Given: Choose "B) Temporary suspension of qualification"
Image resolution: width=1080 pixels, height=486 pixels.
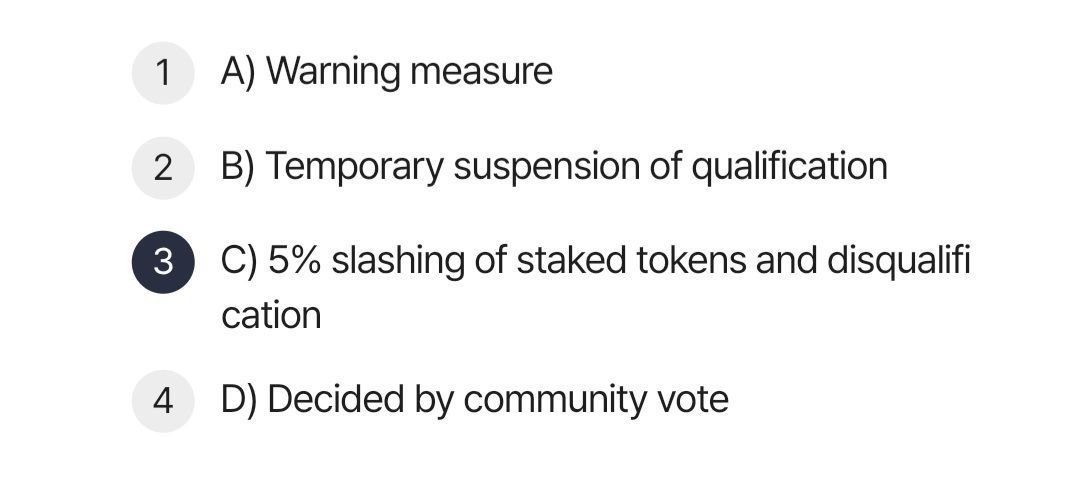Looking at the screenshot, I should coord(554,167).
